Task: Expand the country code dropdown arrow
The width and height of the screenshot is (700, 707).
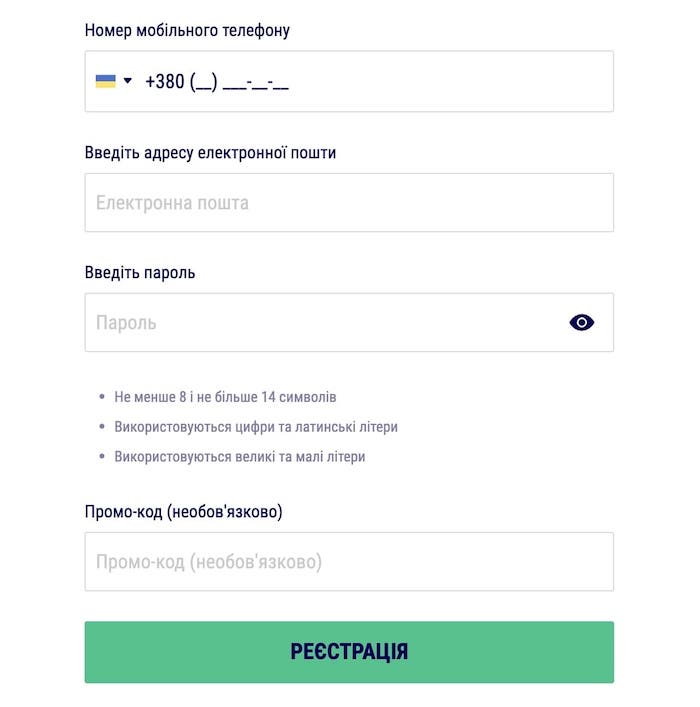Action: 128,81
